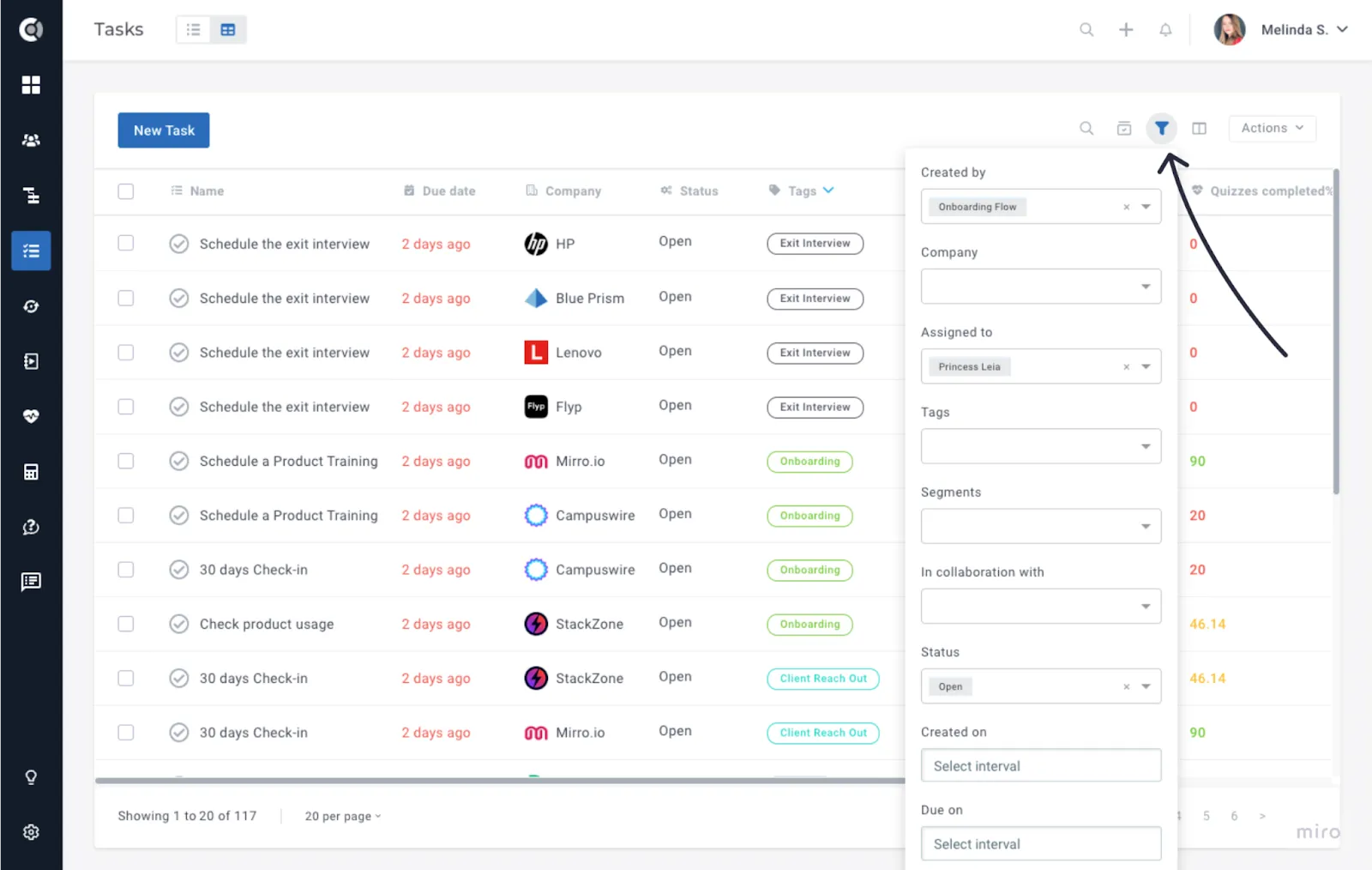1372x870 pixels.
Task: Open the chat messages icon in sidebar
Action: pyautogui.click(x=31, y=582)
